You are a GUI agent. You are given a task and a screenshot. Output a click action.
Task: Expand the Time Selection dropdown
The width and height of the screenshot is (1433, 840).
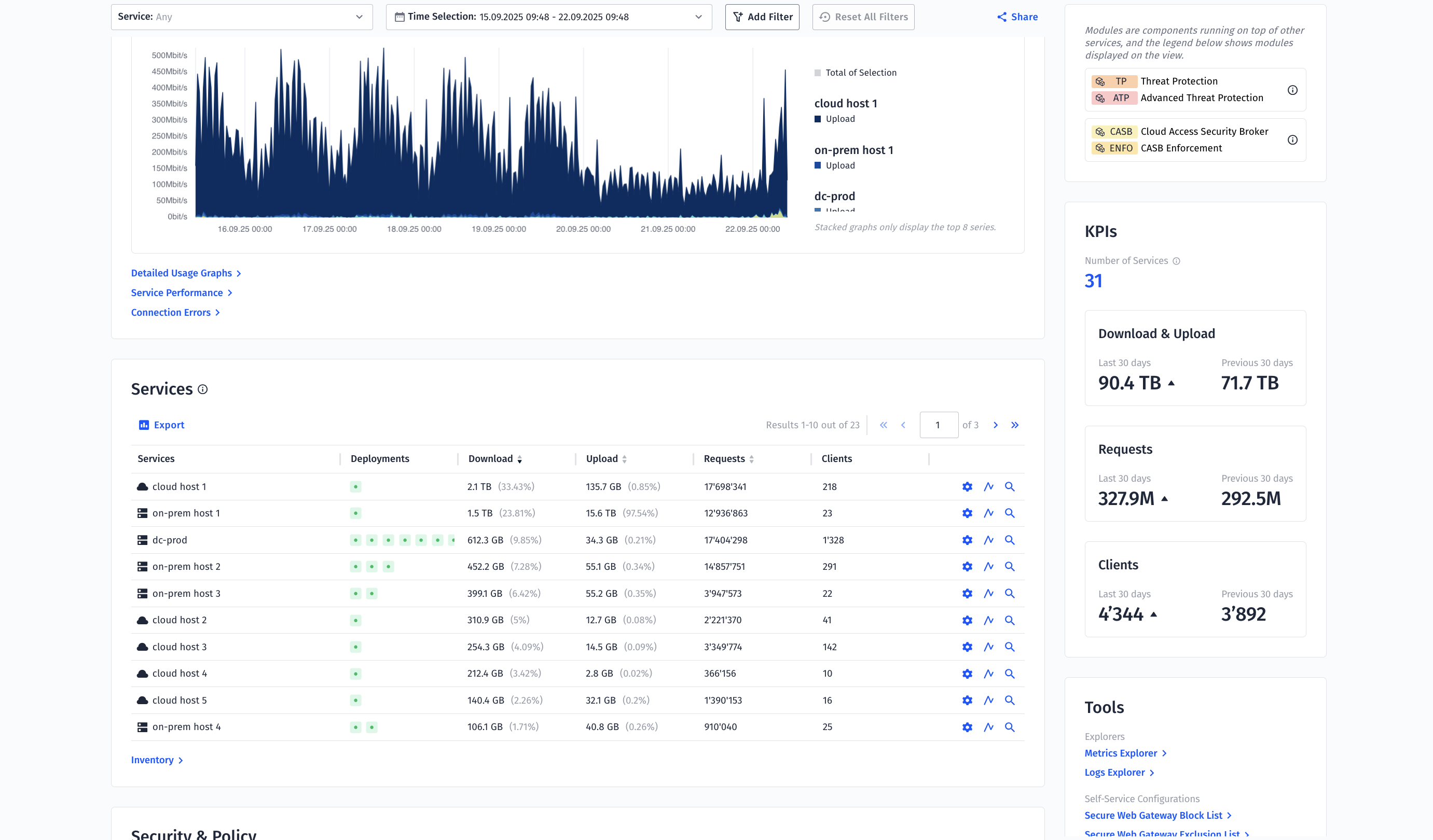[x=548, y=17]
